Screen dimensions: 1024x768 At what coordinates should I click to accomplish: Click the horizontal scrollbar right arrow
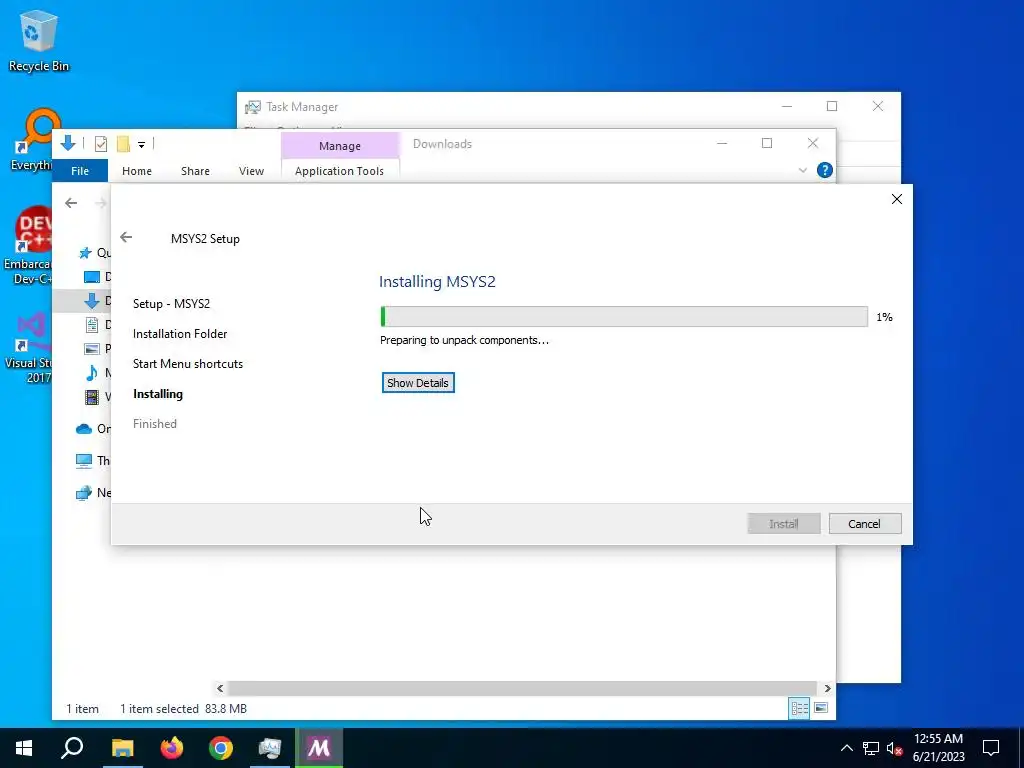(x=827, y=688)
